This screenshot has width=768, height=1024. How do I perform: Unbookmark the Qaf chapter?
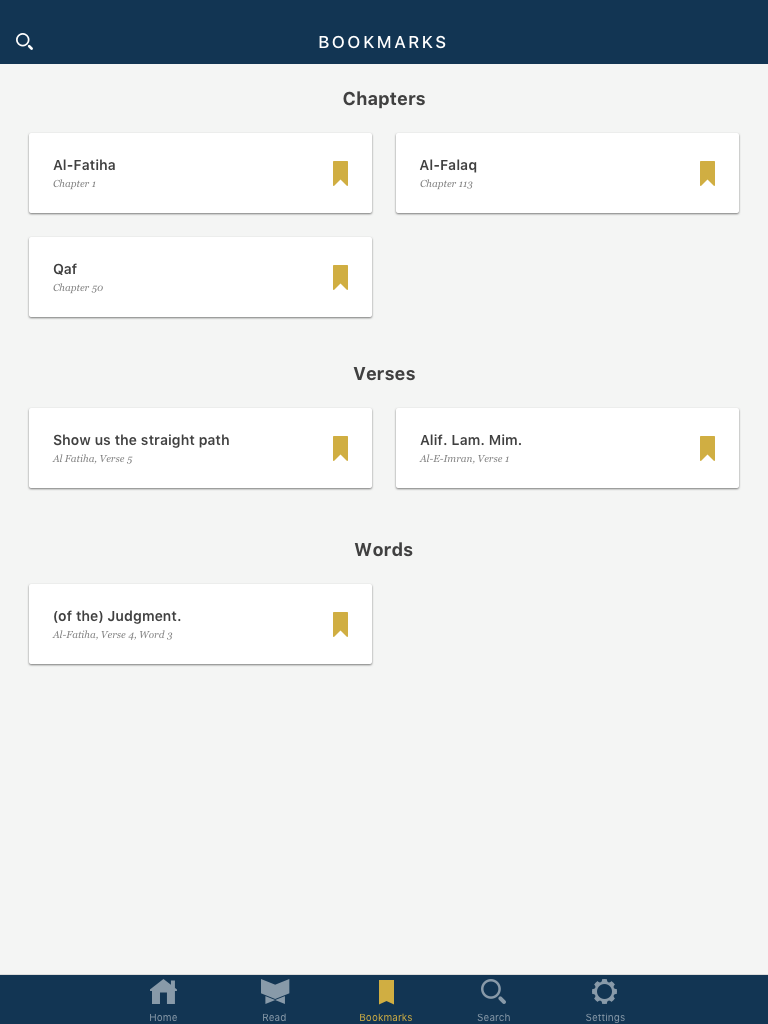coord(340,278)
